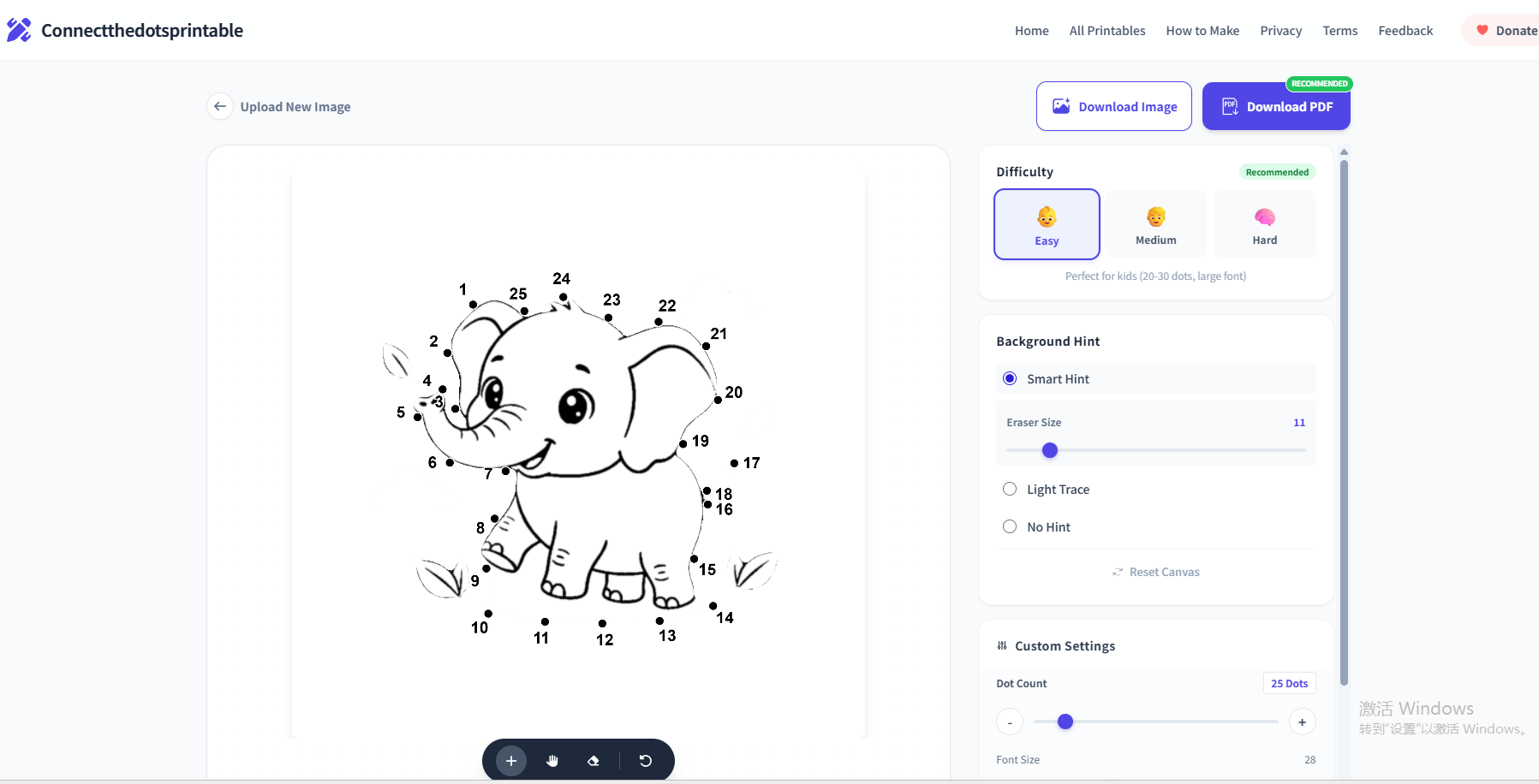This screenshot has width=1539, height=784.
Task: Activate the eraser tool on the canvas toolbar
Action: click(594, 760)
